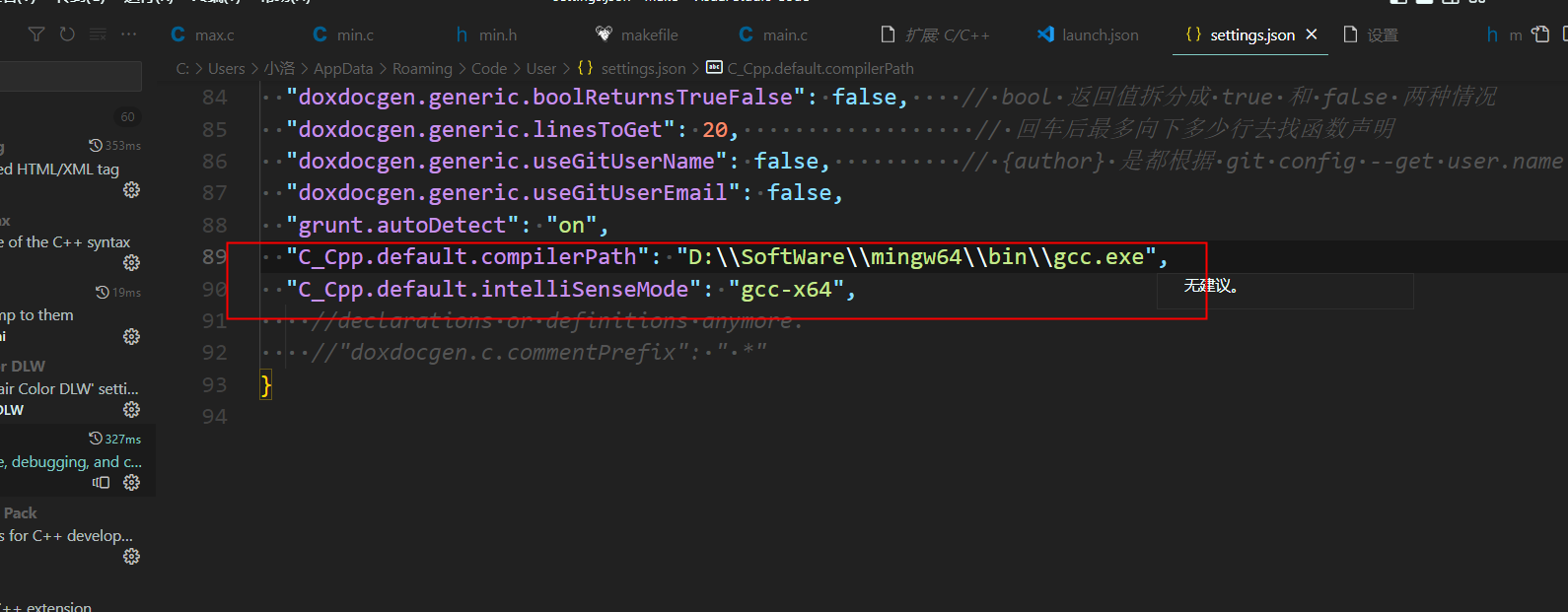This screenshot has width=1568, height=612.
Task: Close the settings.json tab
Action: pyautogui.click(x=1312, y=34)
